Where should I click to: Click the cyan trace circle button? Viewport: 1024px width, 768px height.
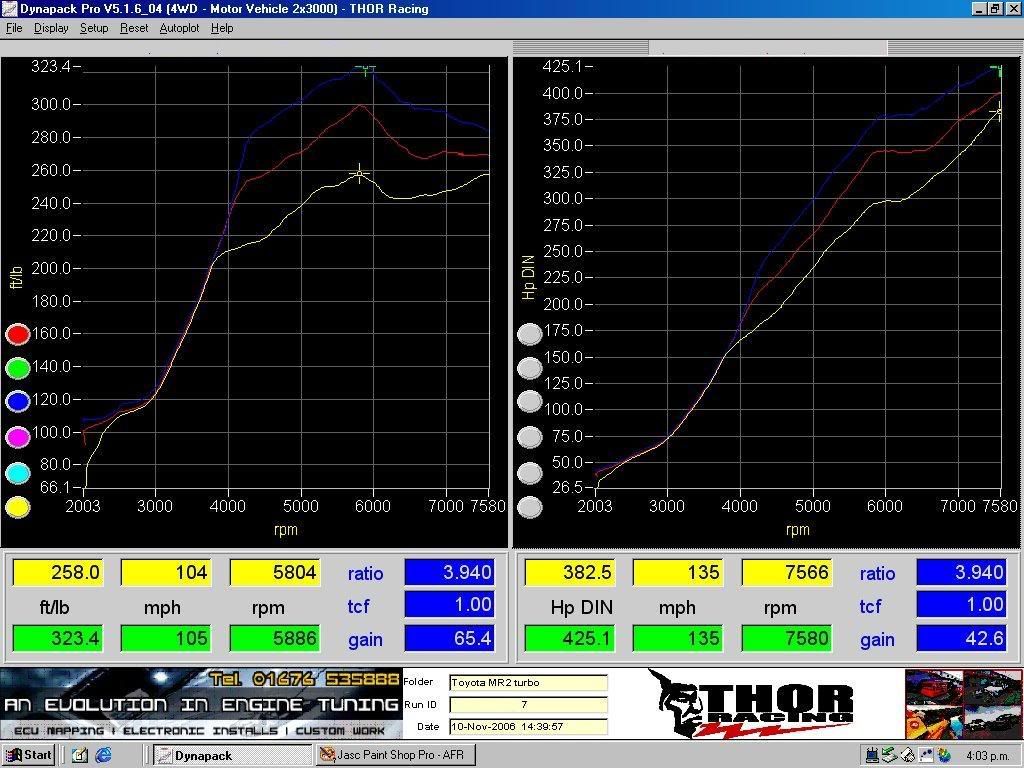17,472
